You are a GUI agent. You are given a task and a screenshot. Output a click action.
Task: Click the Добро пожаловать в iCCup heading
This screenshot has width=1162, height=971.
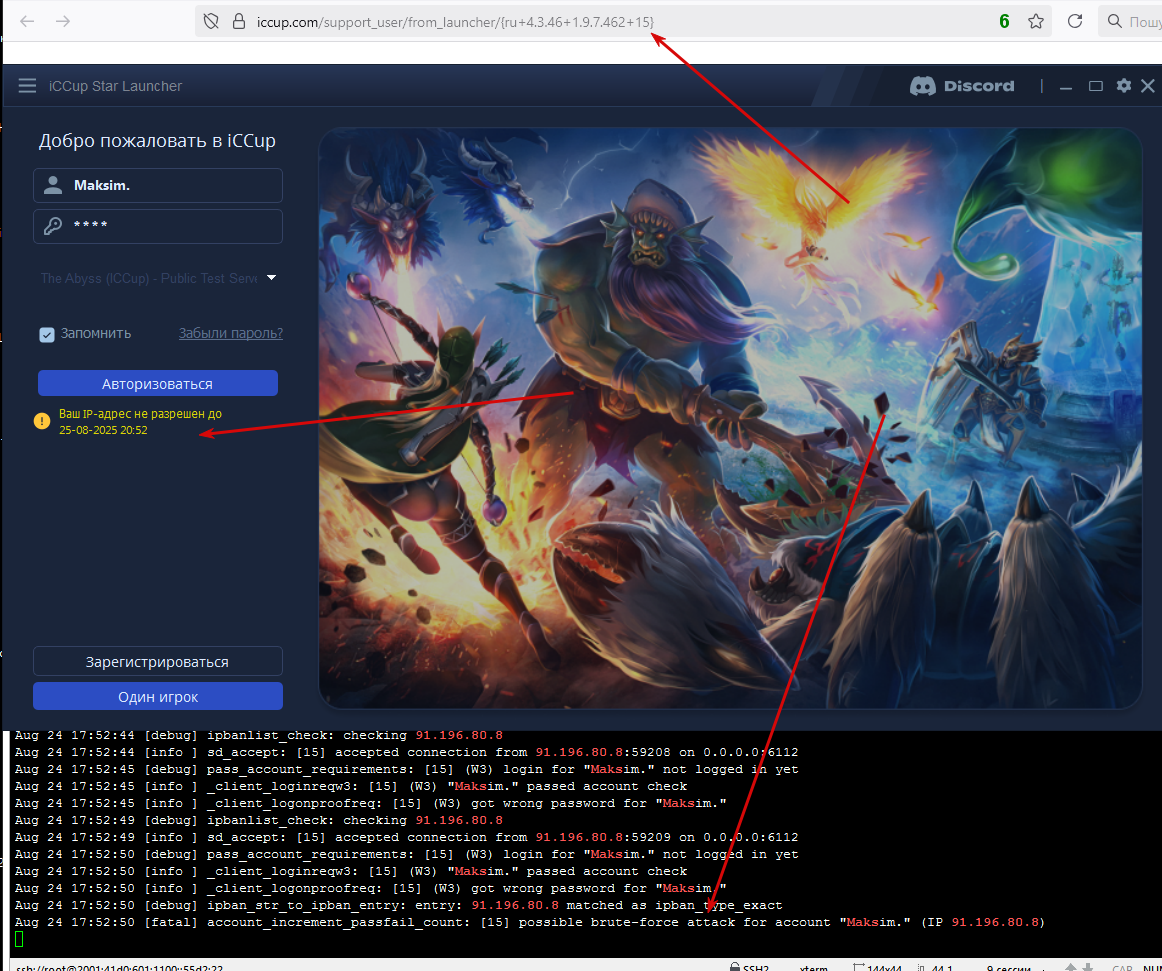[157, 141]
